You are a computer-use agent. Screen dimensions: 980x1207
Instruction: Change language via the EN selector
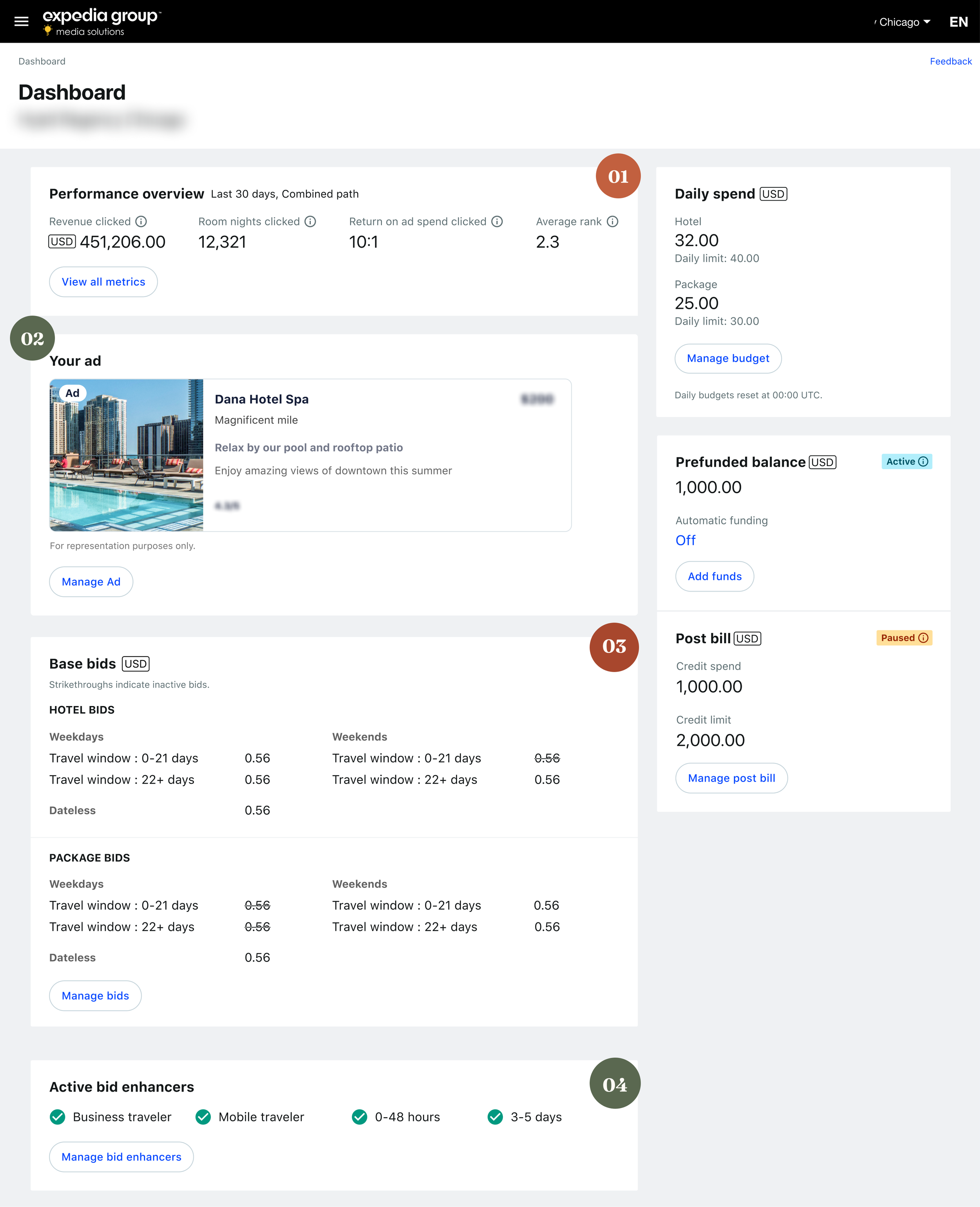tap(958, 22)
